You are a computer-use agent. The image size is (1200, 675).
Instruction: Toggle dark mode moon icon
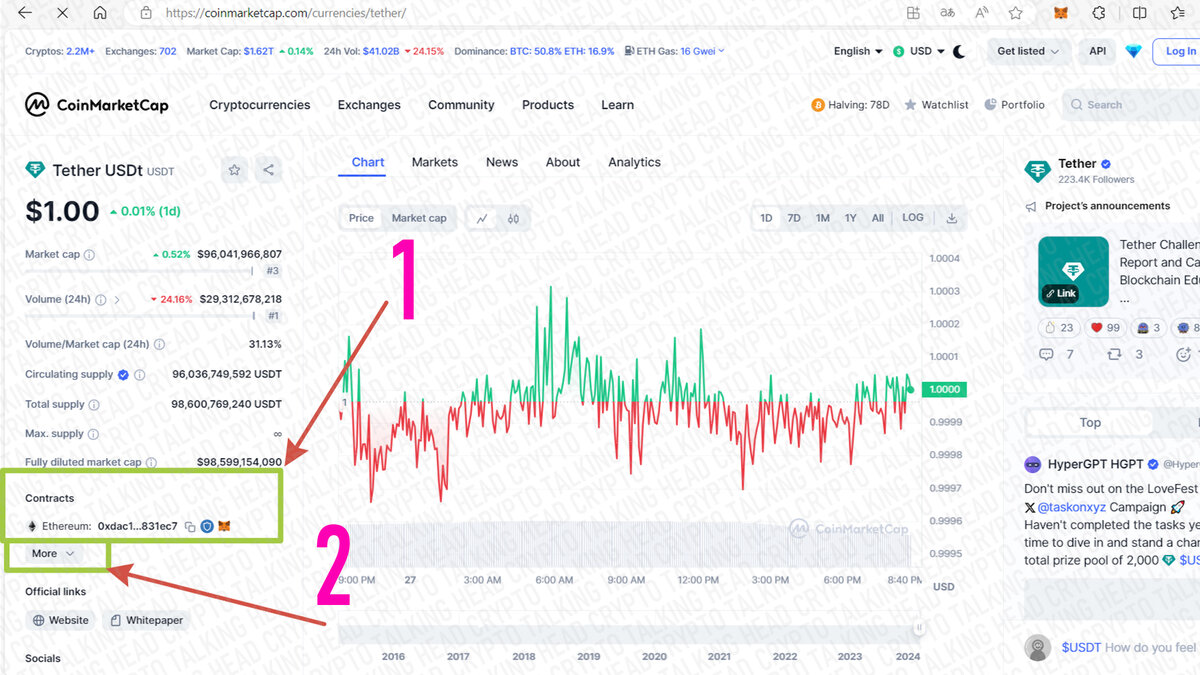coord(959,51)
